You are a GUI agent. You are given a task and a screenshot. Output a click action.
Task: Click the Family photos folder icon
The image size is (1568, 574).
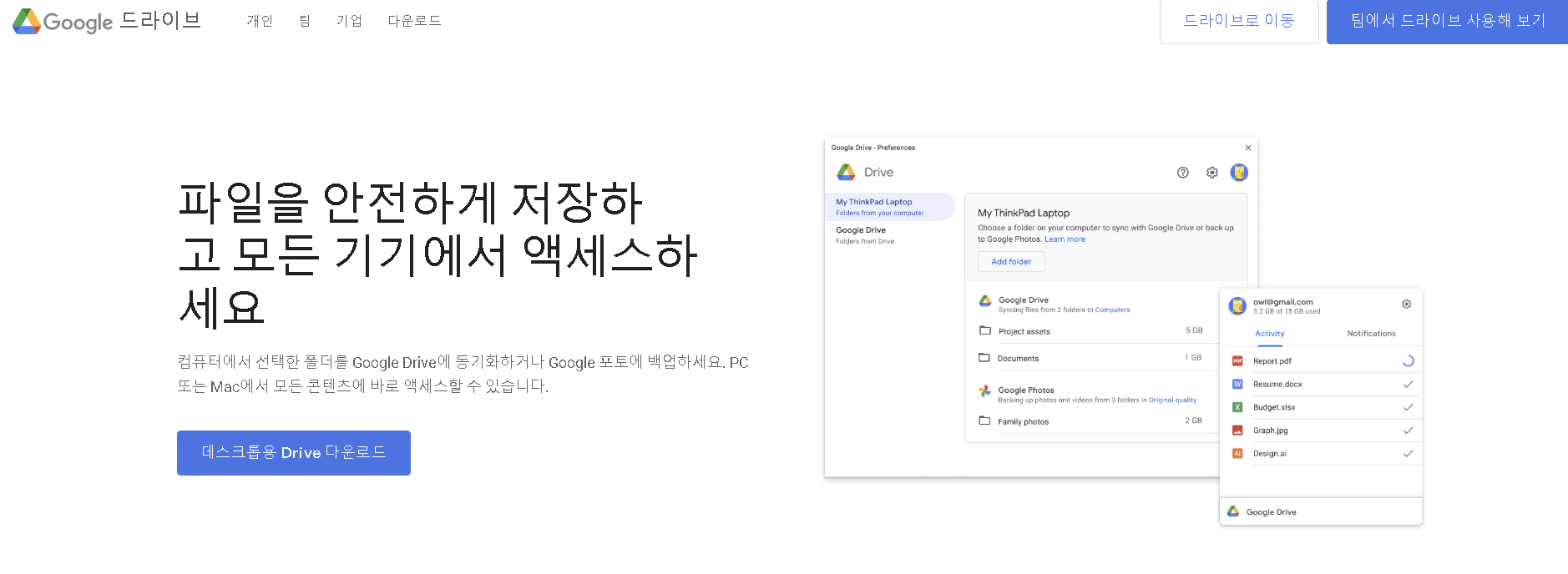(x=984, y=420)
